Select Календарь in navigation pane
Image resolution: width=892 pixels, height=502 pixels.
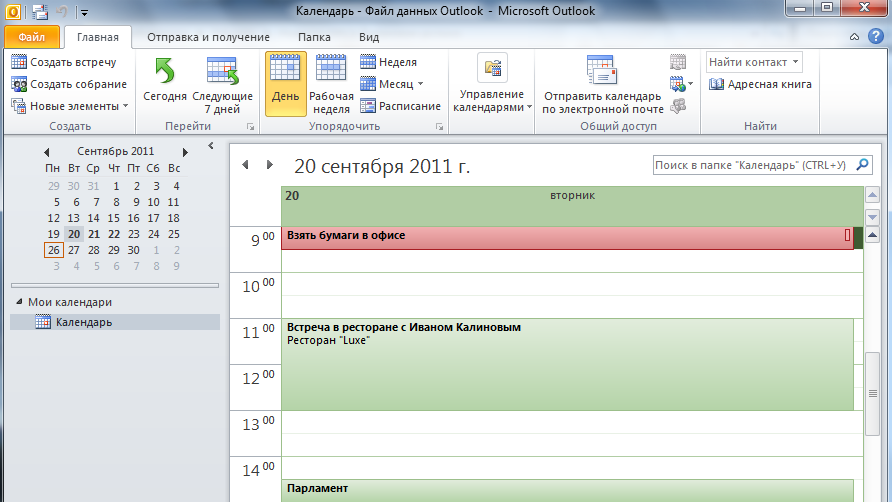pos(115,322)
